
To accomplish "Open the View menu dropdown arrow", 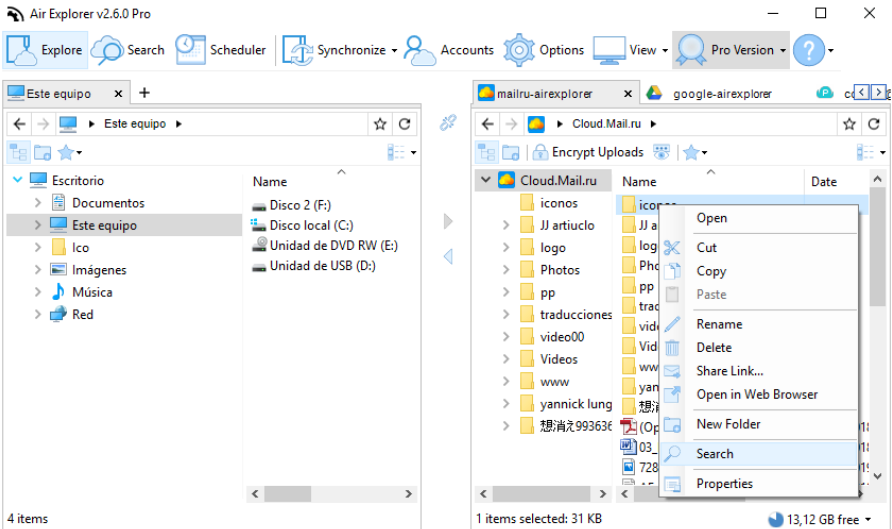I will [x=664, y=51].
